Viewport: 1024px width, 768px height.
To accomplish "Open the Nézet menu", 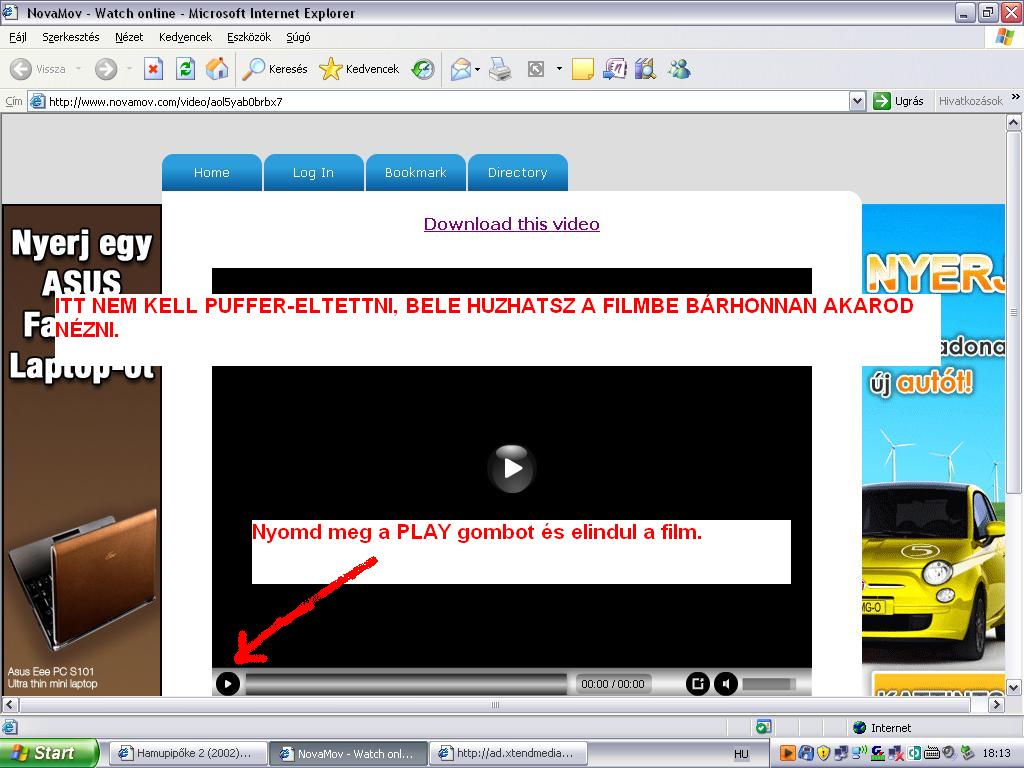I will pyautogui.click(x=129, y=37).
